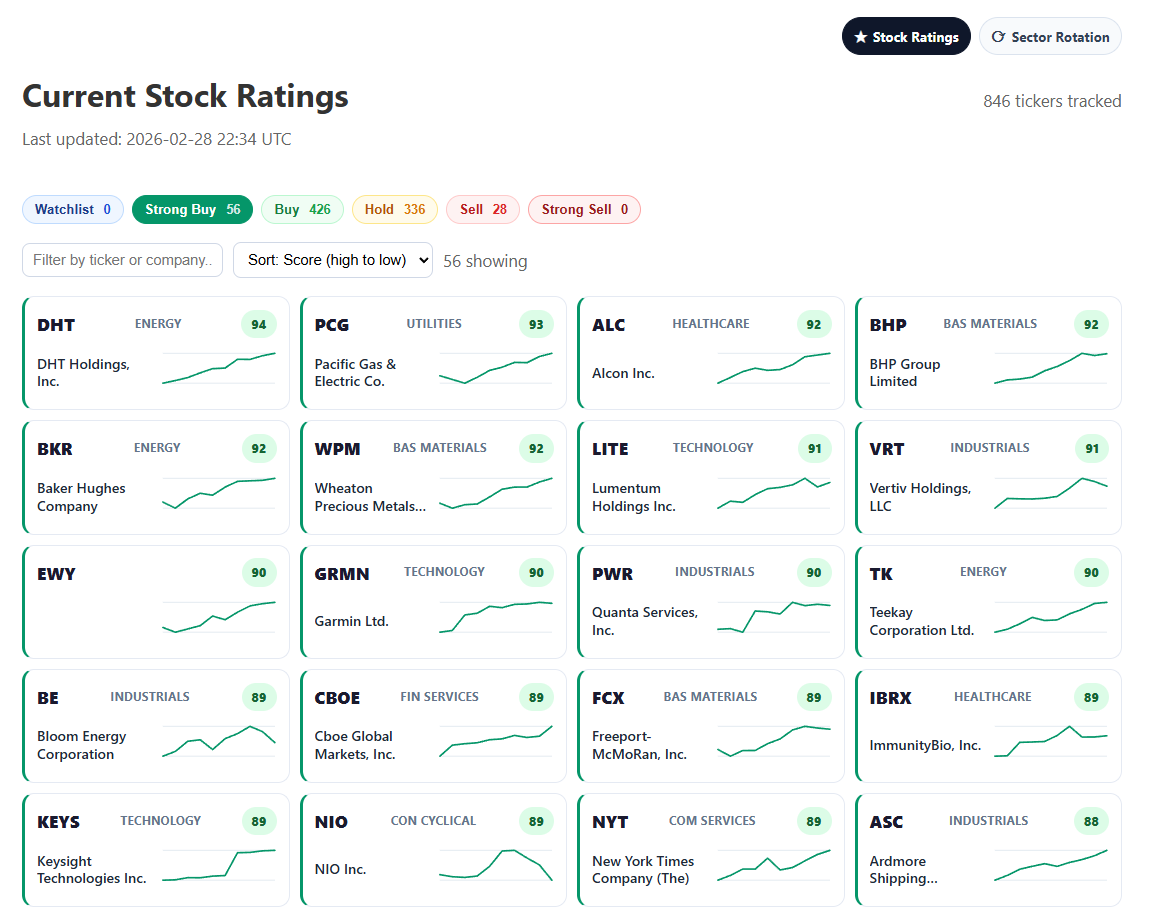Viewport: 1149px width, 917px height.
Task: Click the sparkline chart on Pacific Gas card
Action: coord(495,370)
